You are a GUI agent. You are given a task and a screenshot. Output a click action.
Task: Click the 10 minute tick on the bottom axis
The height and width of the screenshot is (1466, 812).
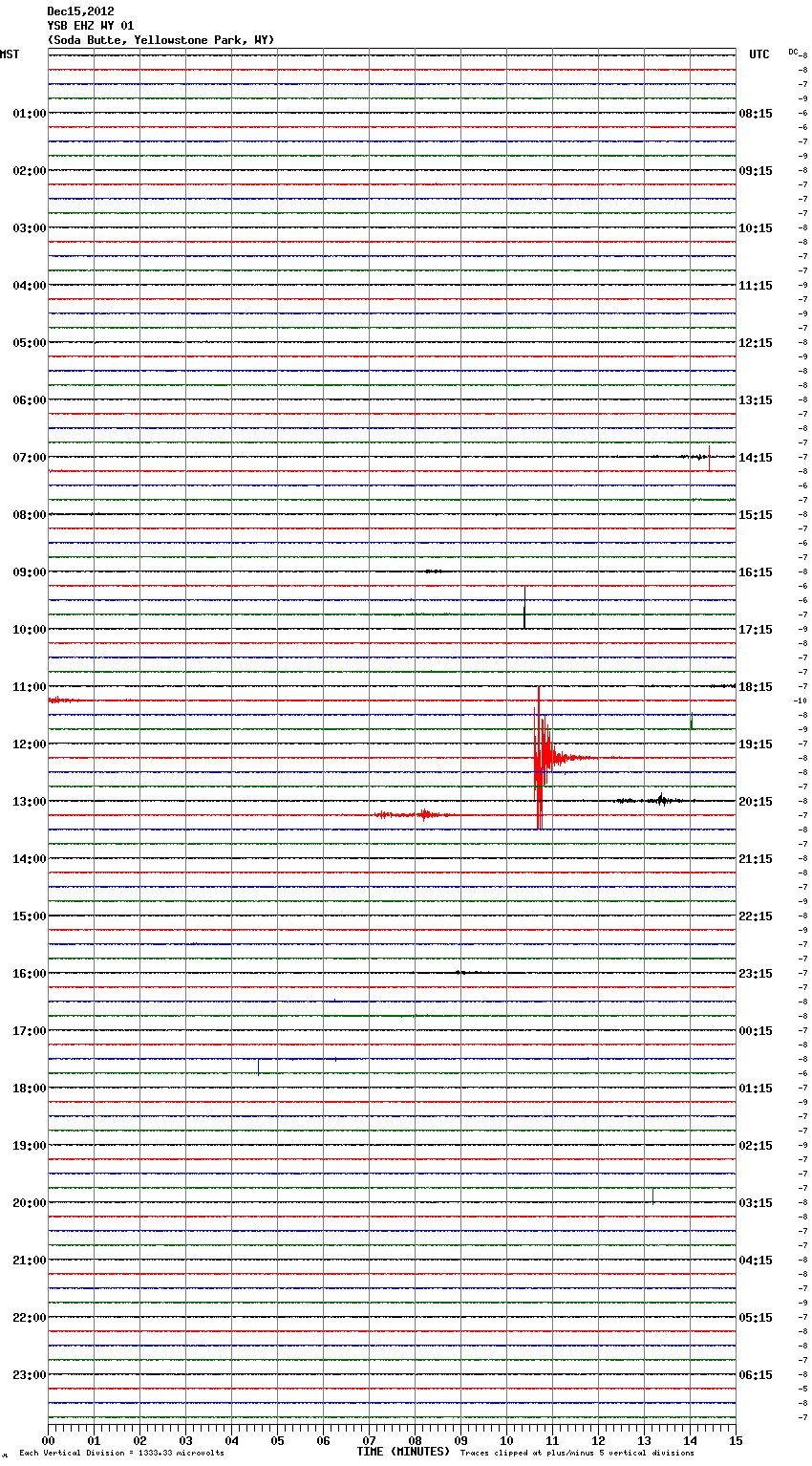click(x=506, y=1440)
